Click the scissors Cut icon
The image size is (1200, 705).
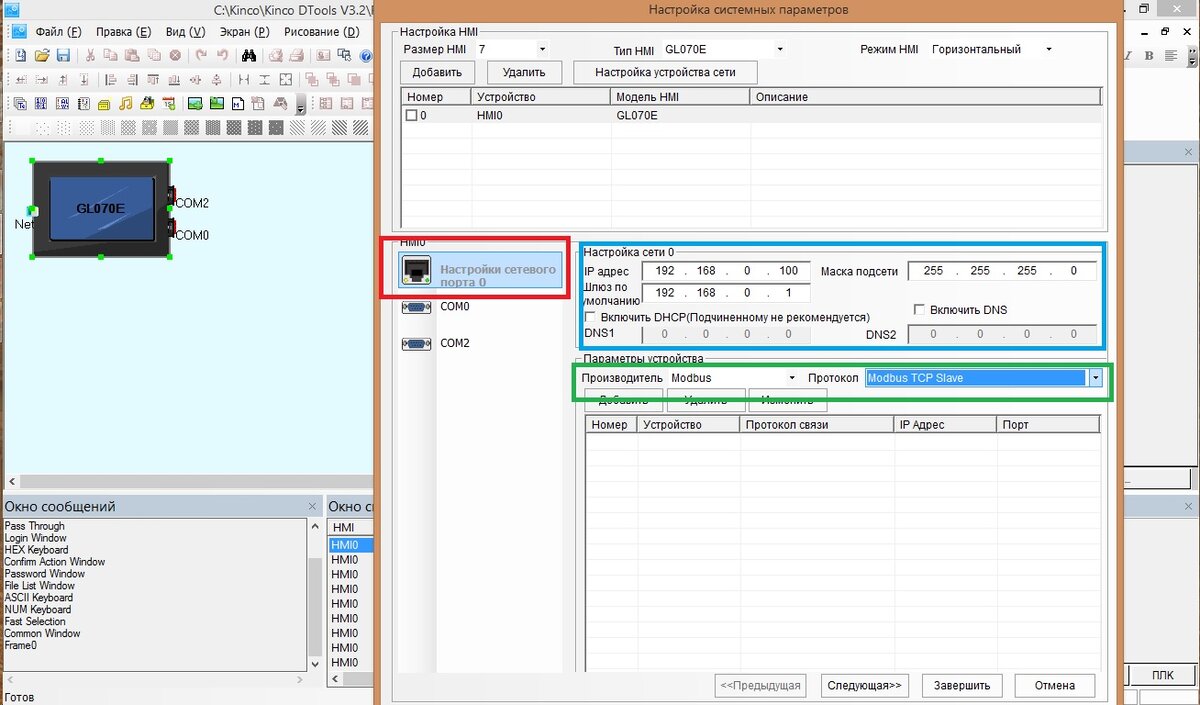coord(90,55)
